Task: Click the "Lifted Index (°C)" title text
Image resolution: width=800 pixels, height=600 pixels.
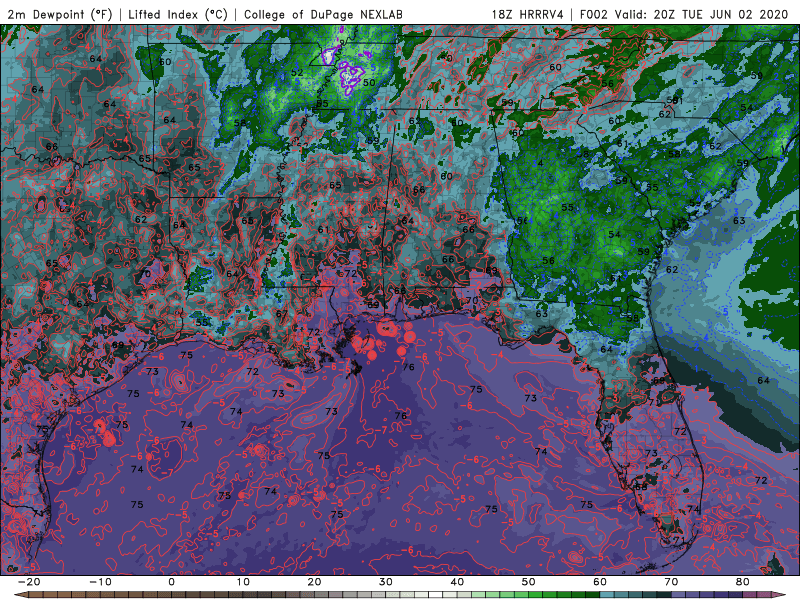Action: point(178,14)
